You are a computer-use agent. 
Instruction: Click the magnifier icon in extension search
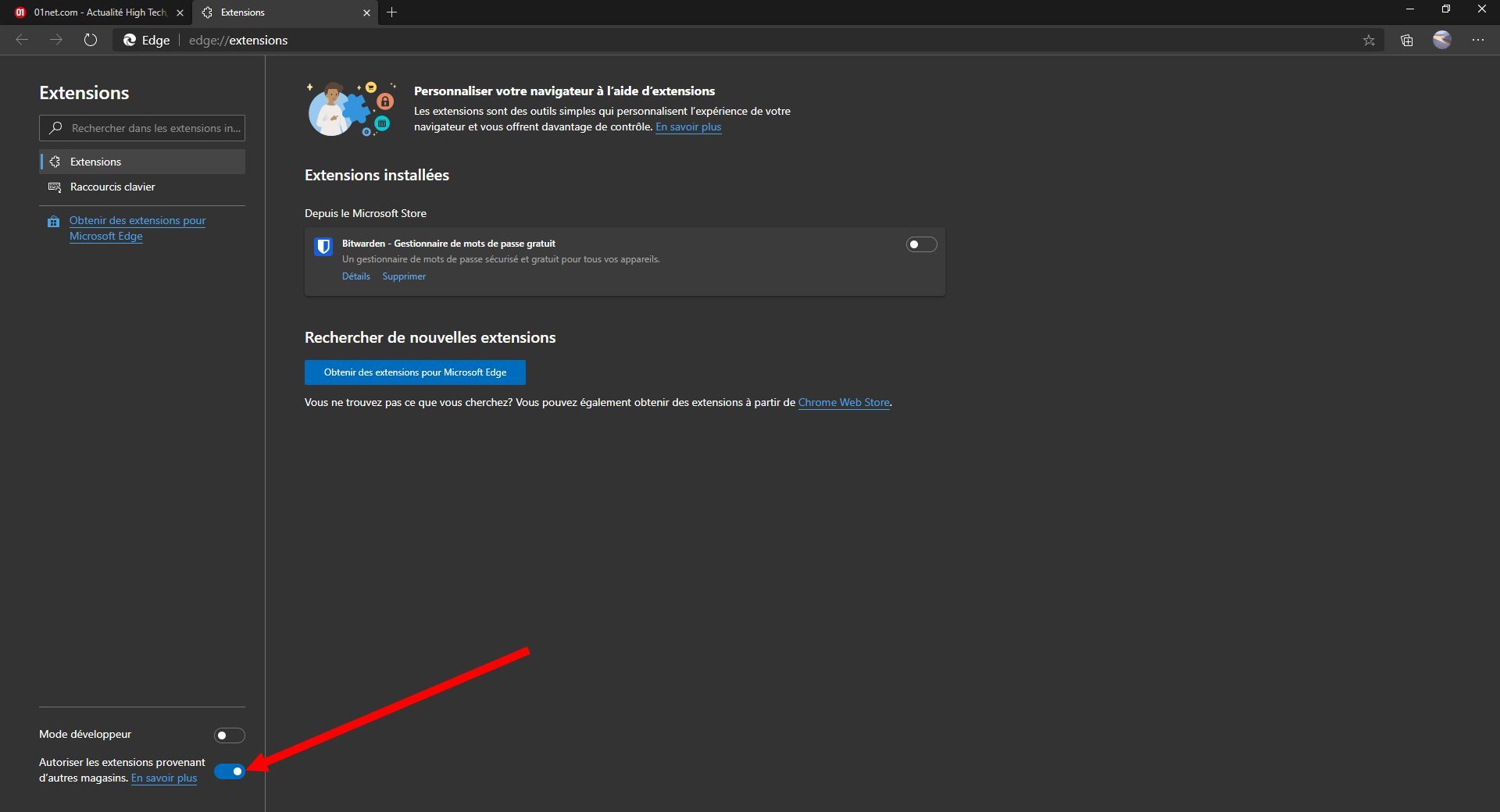tap(55, 128)
